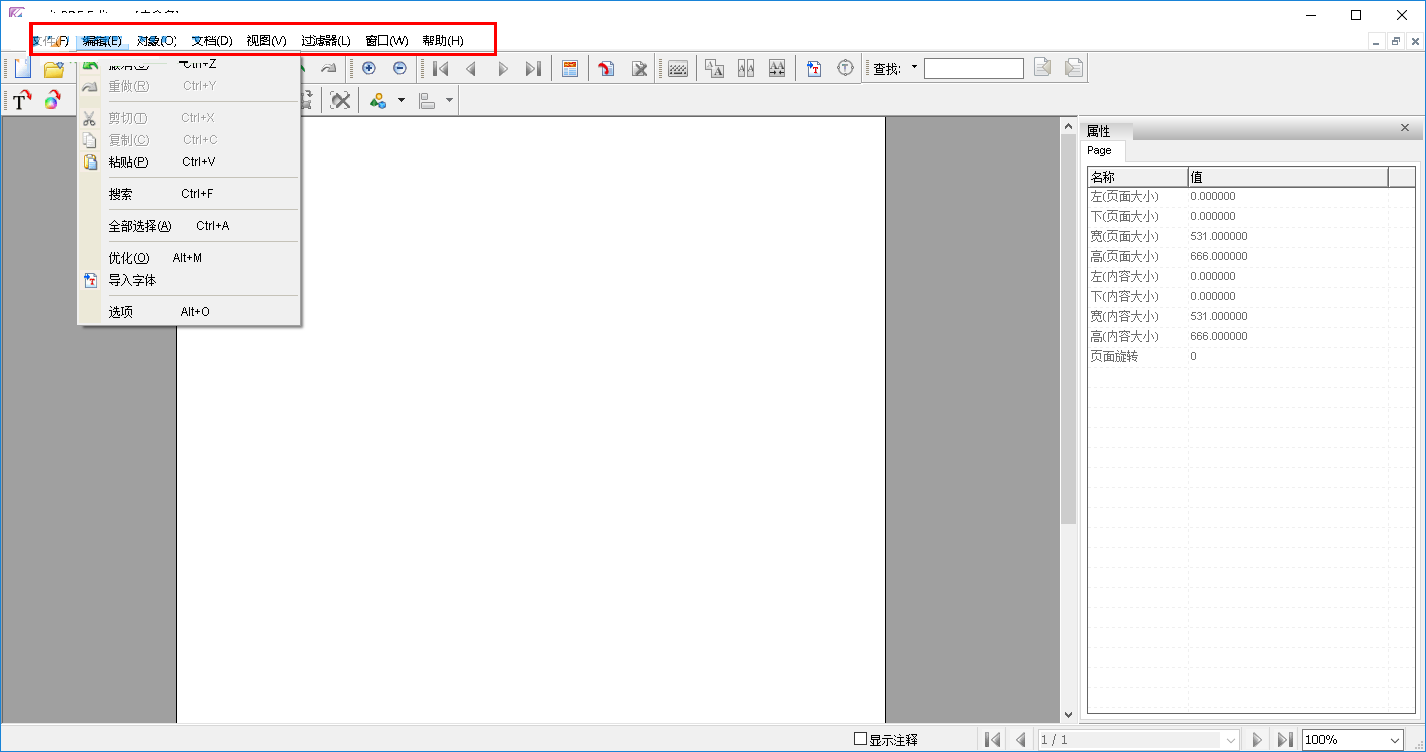The image size is (1426, 752).
Task: Select 导入字体 menu entry
Action: coord(131,280)
